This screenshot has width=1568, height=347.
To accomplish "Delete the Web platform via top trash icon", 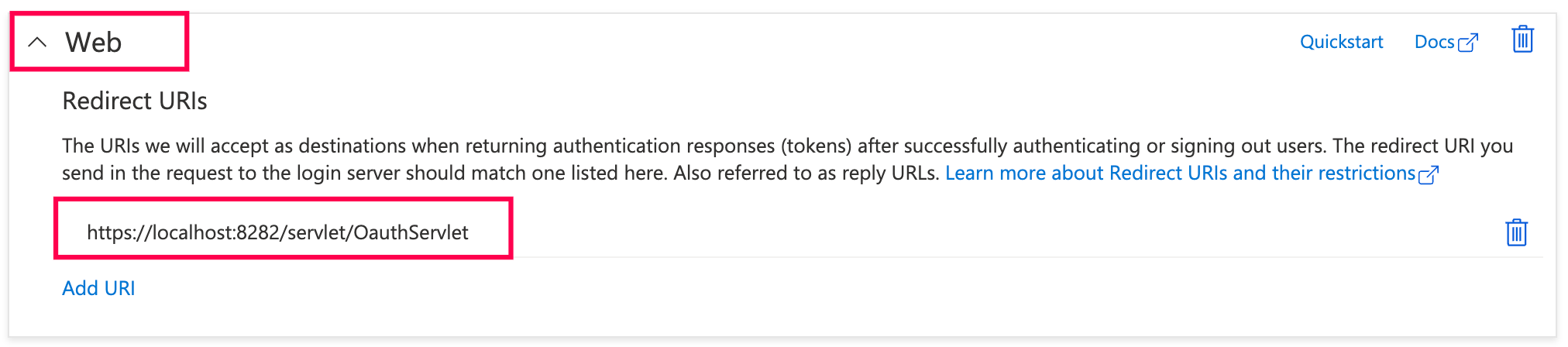I will click(x=1522, y=40).
